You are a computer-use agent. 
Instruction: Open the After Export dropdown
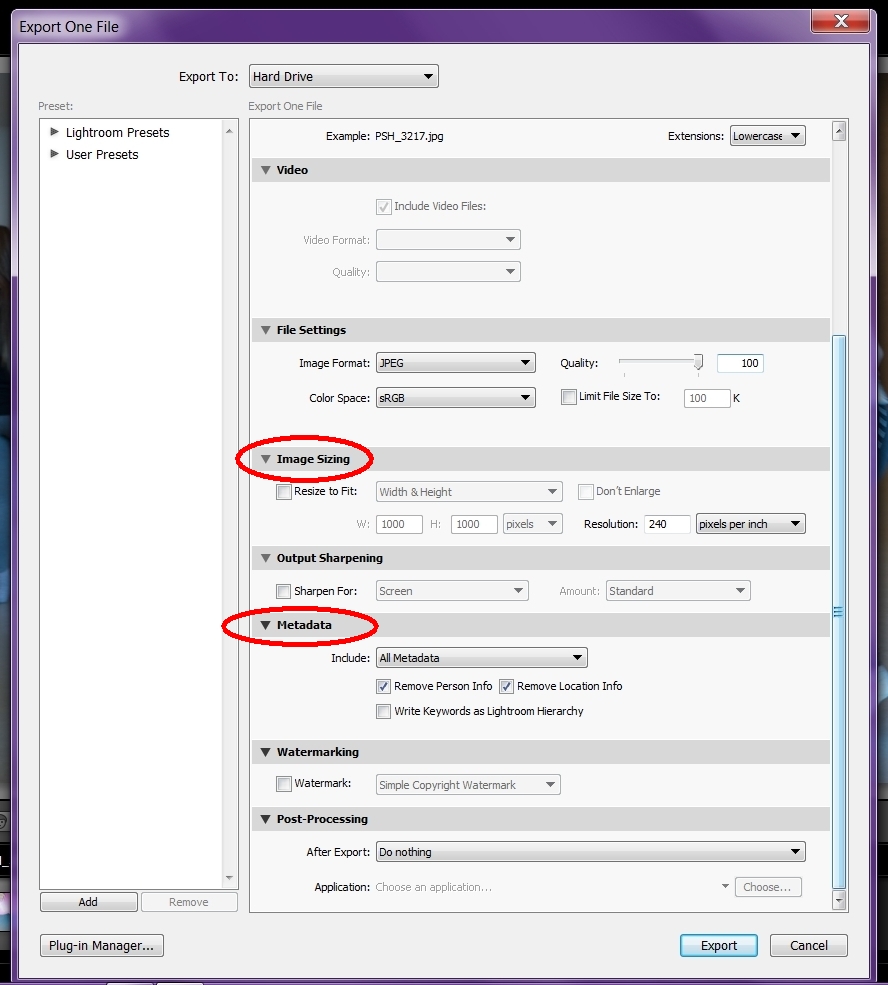(x=590, y=852)
